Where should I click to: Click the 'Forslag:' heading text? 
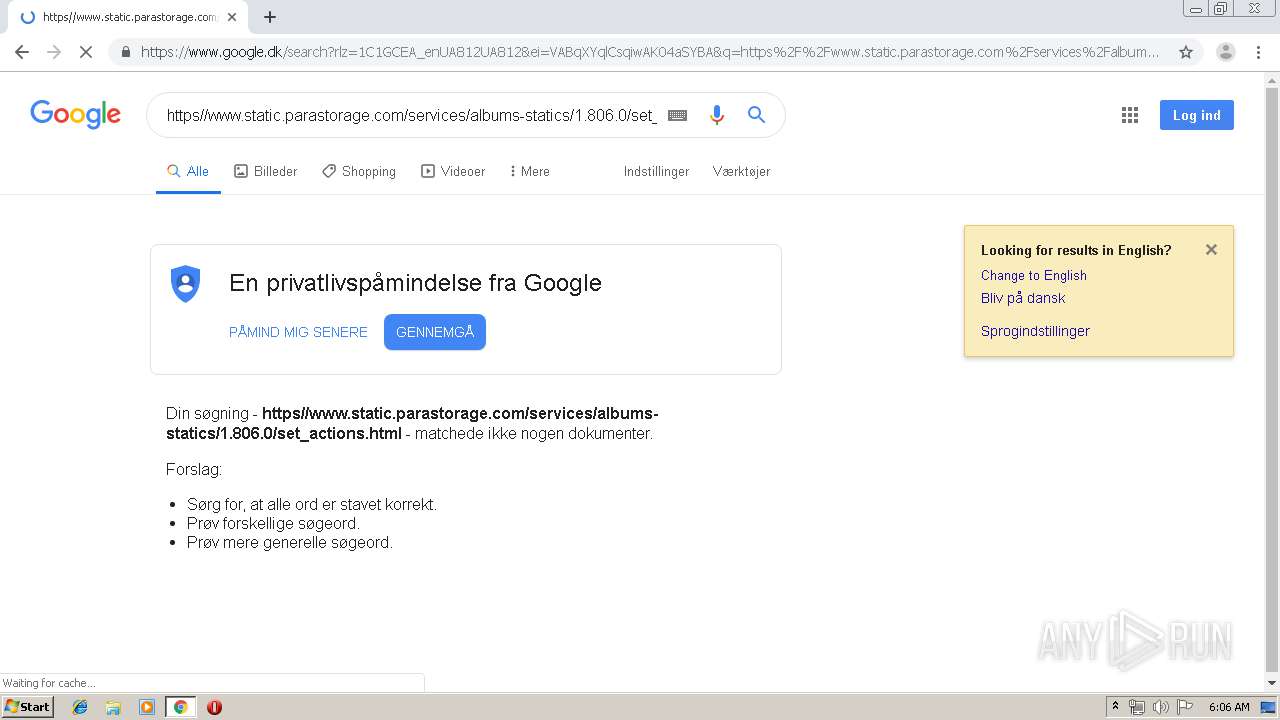pos(194,469)
